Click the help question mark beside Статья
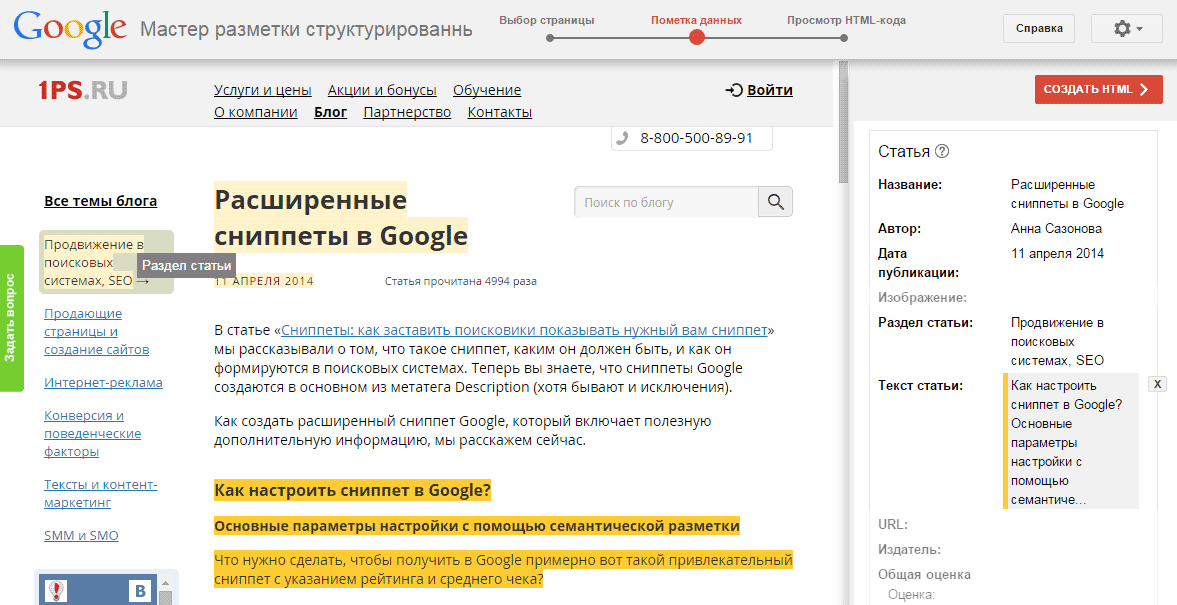 [942, 151]
